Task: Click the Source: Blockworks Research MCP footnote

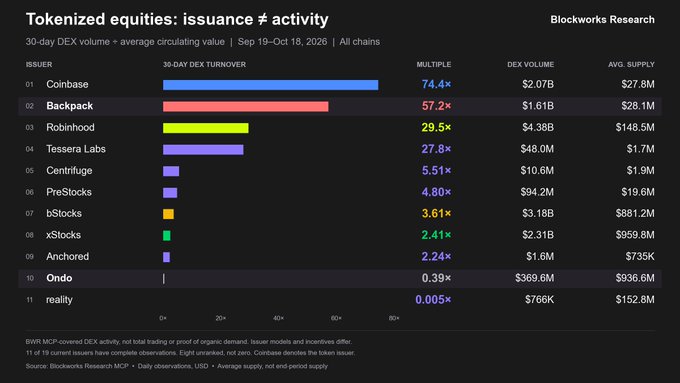Action: (177, 366)
